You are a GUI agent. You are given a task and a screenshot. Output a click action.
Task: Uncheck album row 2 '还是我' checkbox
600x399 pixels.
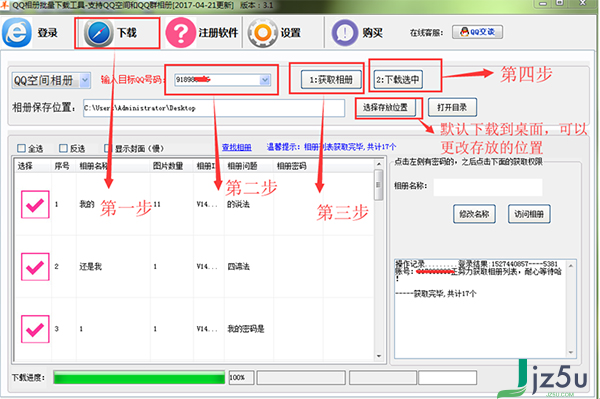(x=35, y=267)
